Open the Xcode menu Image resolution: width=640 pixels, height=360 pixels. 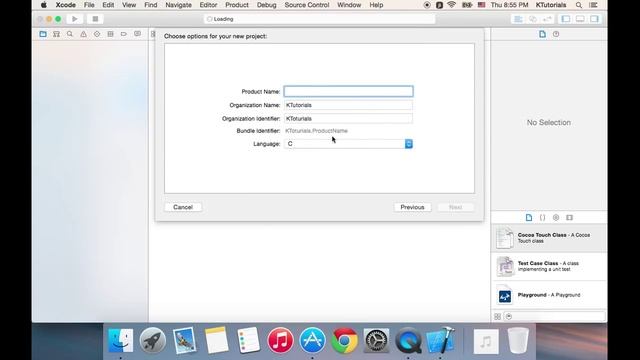click(66, 5)
